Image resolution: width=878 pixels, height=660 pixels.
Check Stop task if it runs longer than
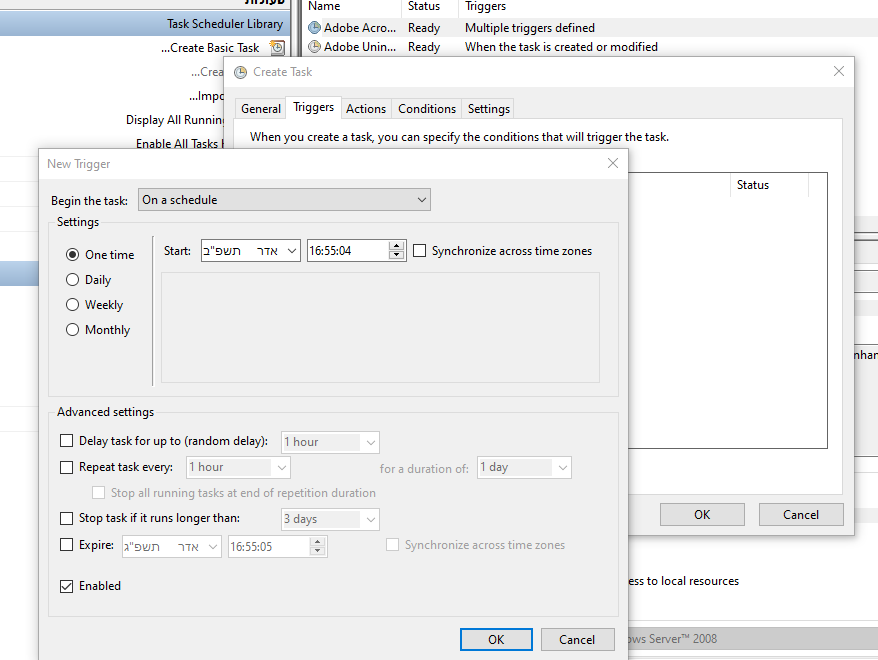tap(66, 518)
